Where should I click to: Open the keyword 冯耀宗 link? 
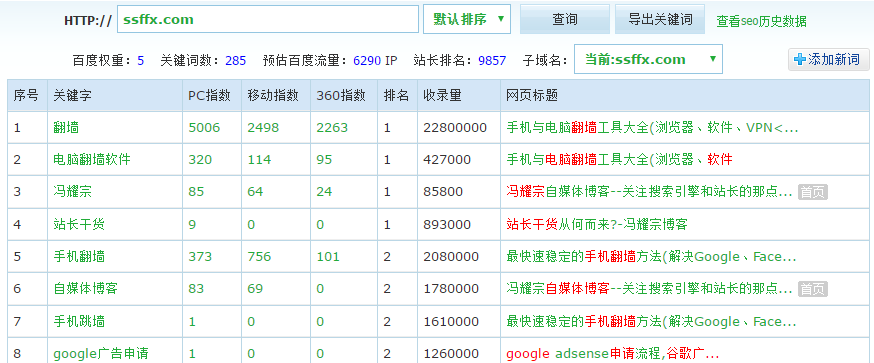click(72, 192)
